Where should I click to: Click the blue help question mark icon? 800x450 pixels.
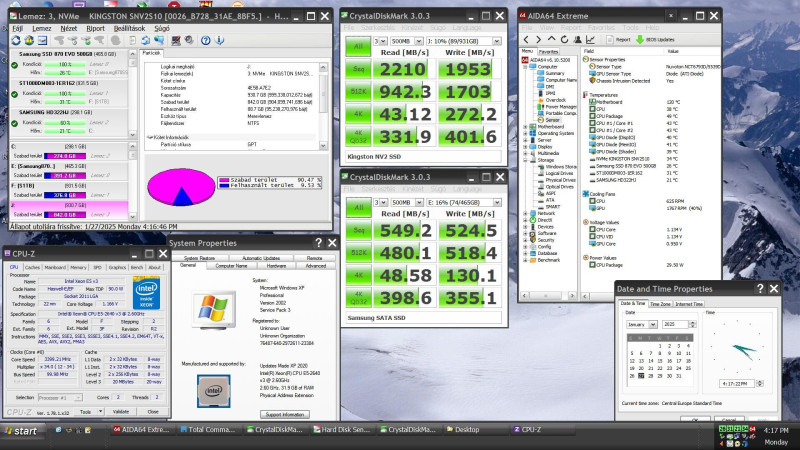pos(206,40)
